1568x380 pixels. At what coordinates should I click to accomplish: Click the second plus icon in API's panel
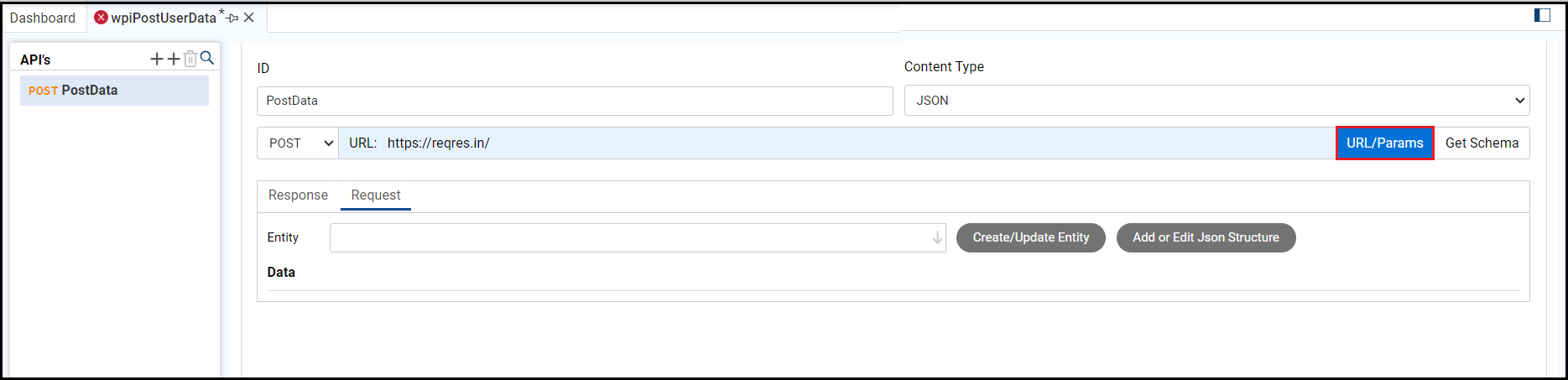174,59
